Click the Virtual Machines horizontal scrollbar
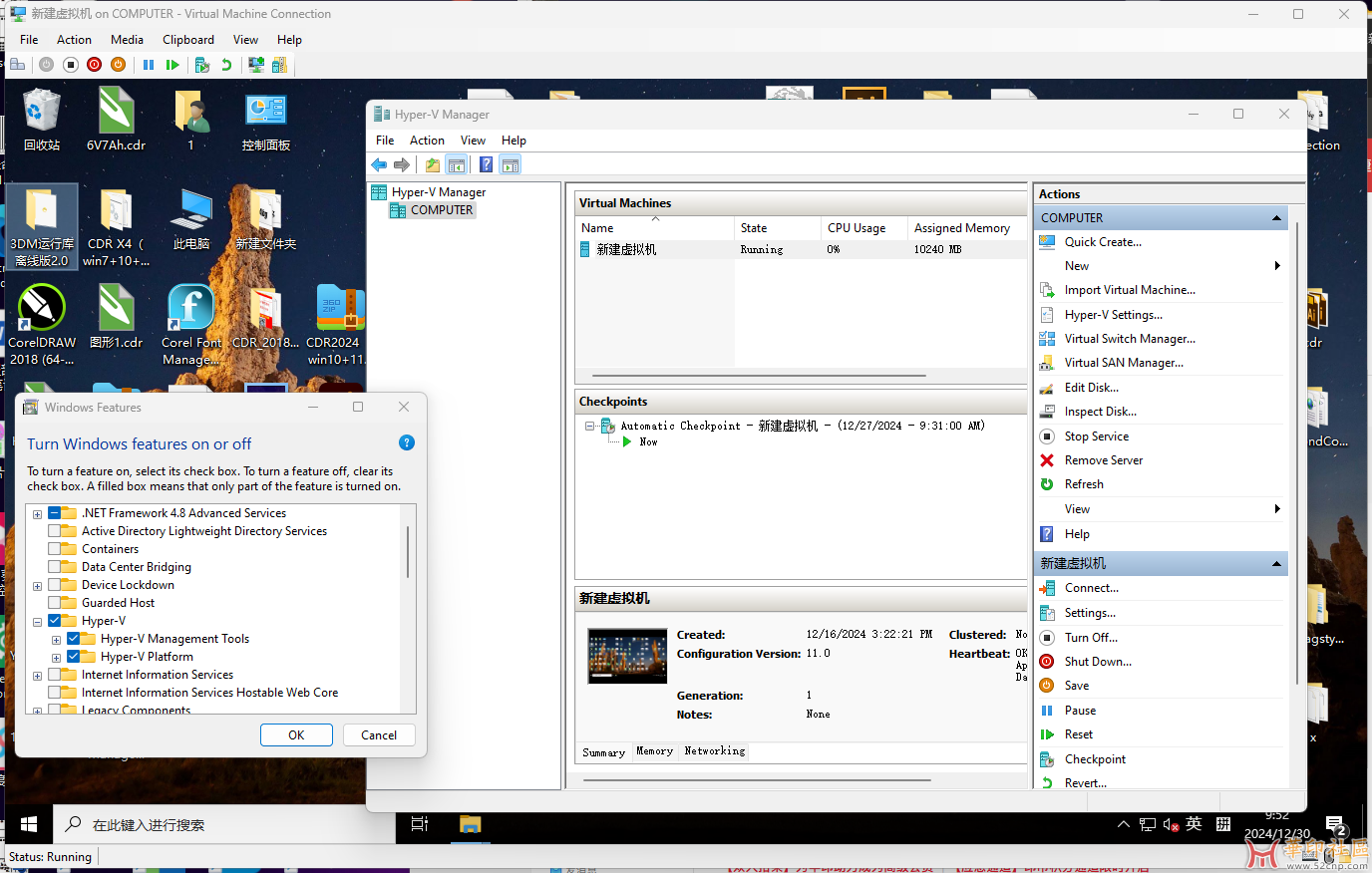The width and height of the screenshot is (1372, 873). pyautogui.click(x=759, y=376)
